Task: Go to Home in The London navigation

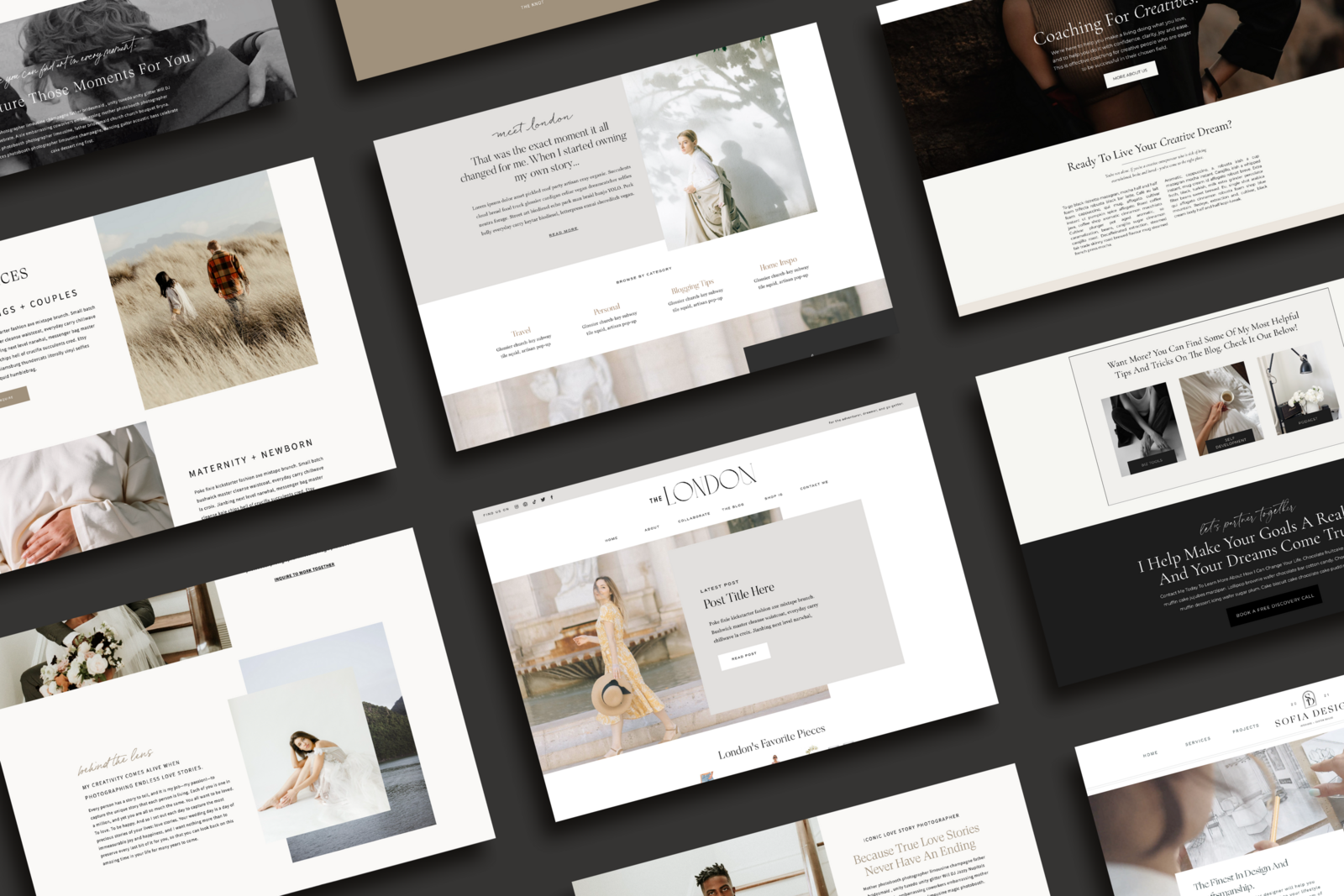Action: click(612, 539)
